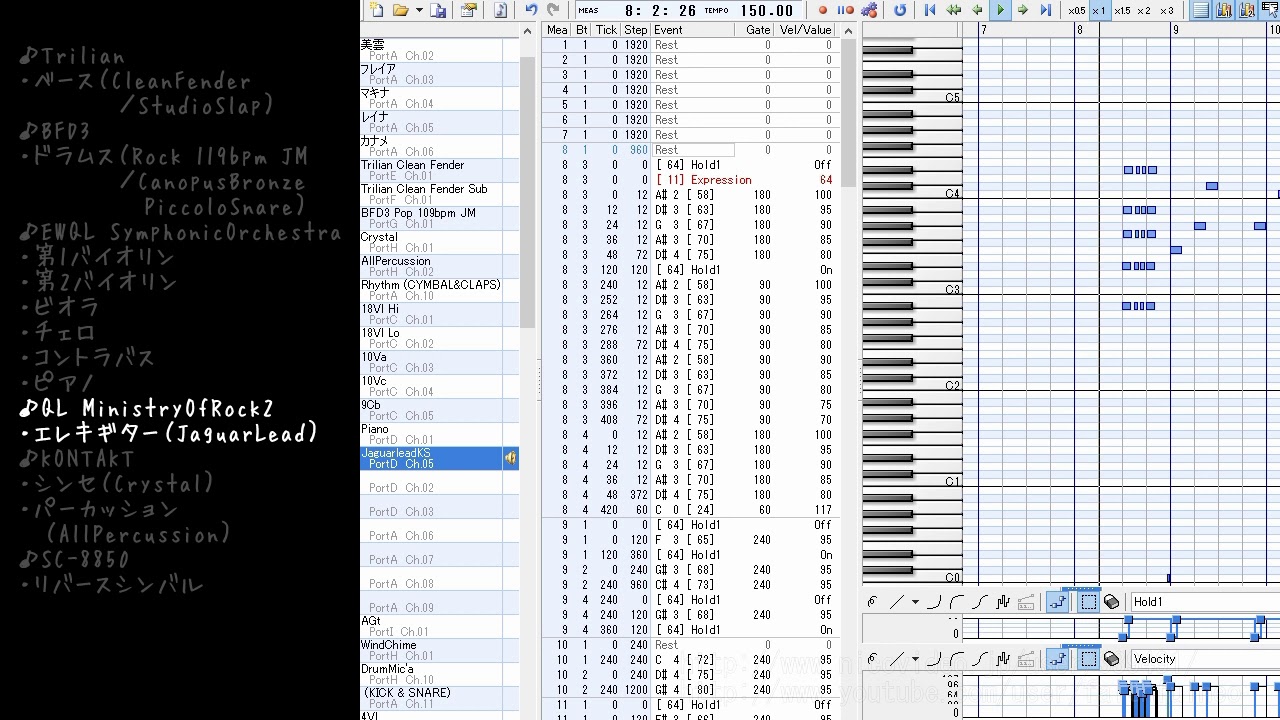Step forward one measure
Viewport: 1280px width, 720px height.
pyautogui.click(x=1023, y=10)
